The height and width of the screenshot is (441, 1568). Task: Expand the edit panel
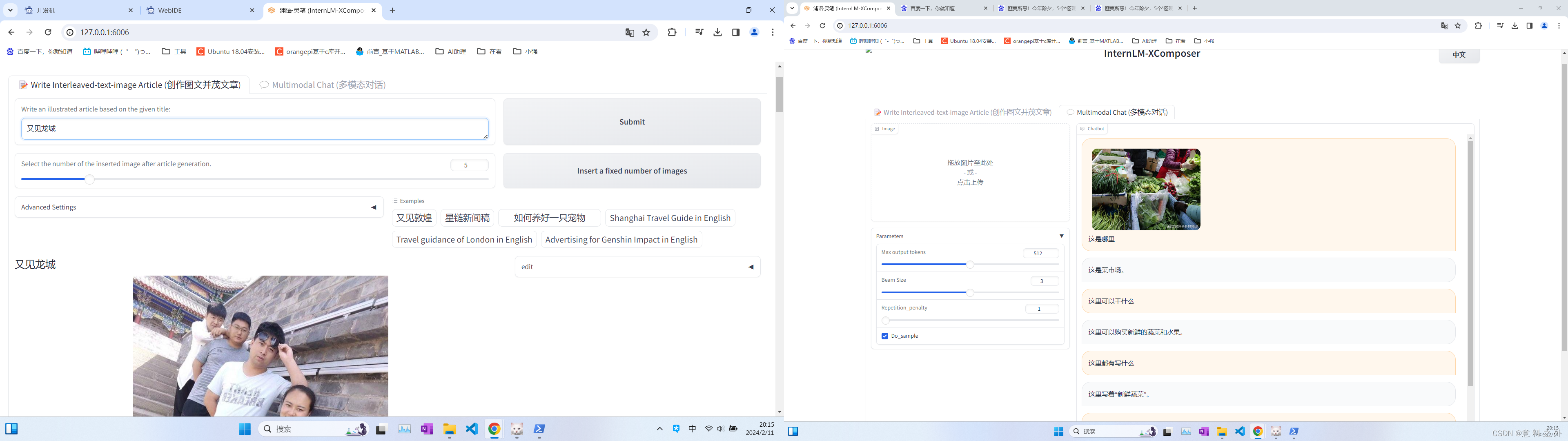point(637,267)
